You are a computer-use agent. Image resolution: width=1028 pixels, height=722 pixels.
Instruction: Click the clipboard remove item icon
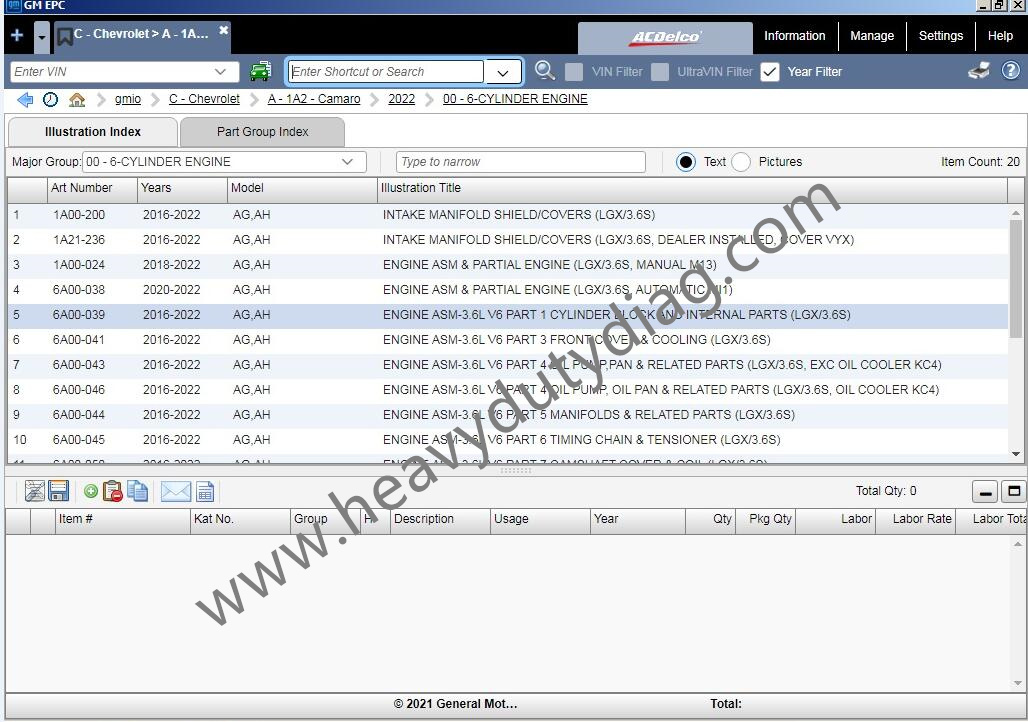click(x=113, y=491)
